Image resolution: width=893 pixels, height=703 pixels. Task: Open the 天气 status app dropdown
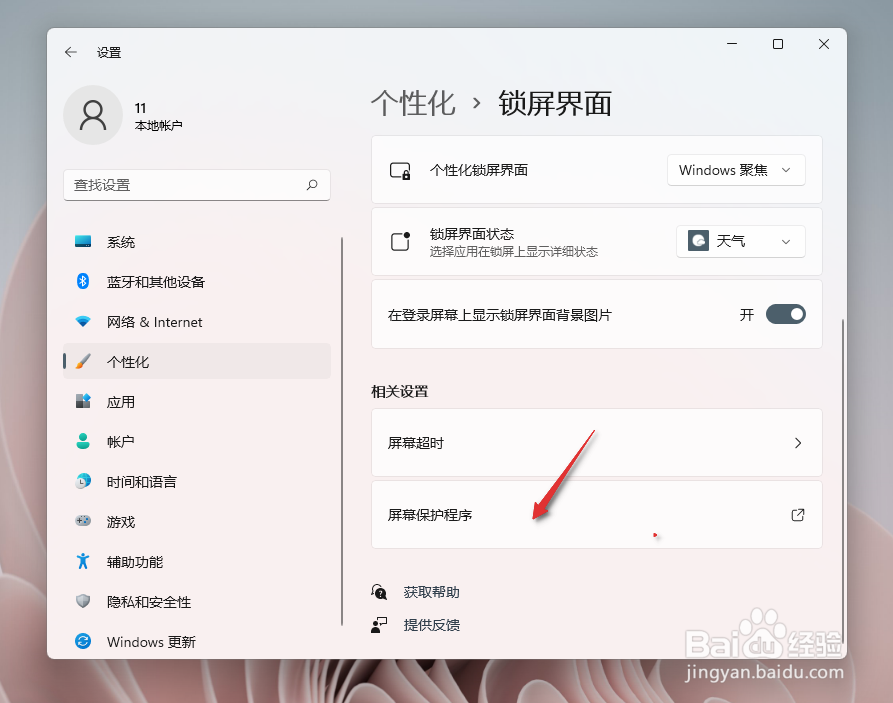coord(740,241)
